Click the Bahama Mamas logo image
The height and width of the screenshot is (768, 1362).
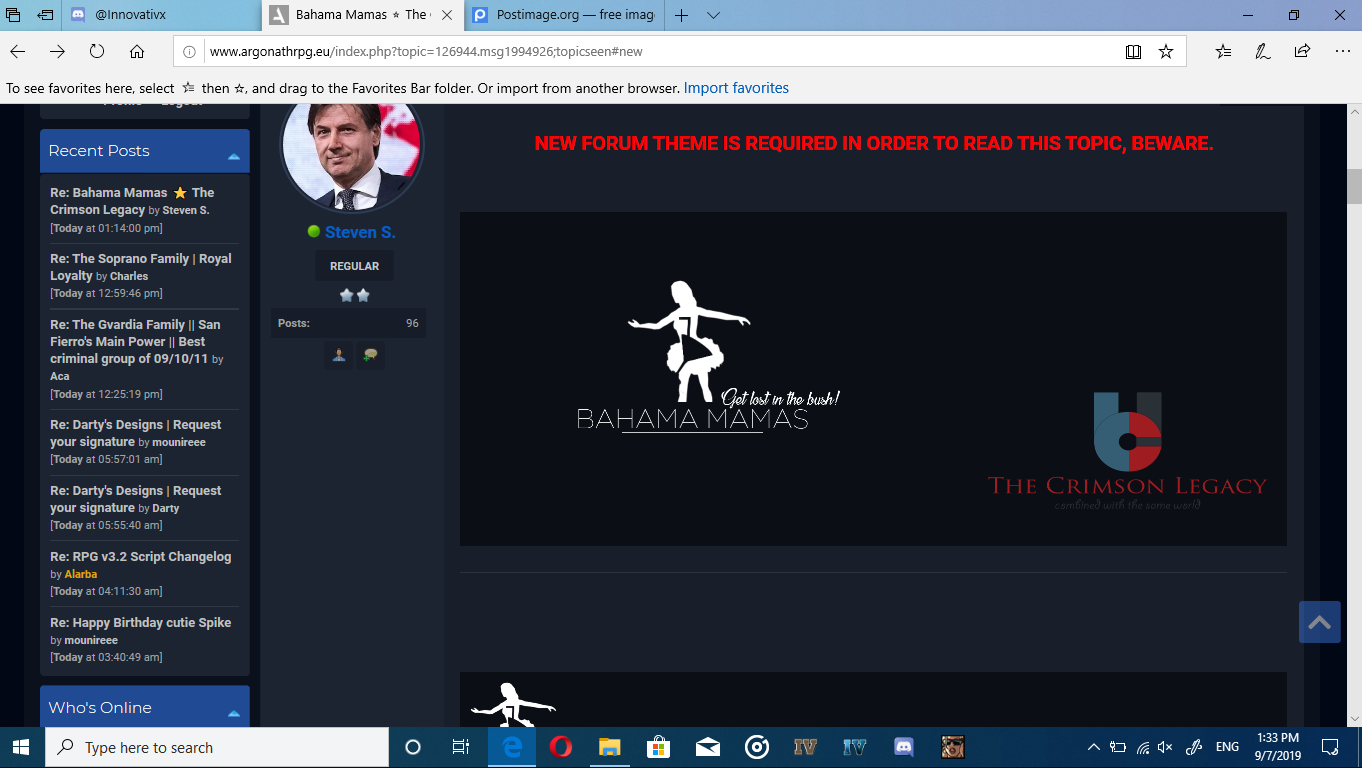(x=709, y=358)
